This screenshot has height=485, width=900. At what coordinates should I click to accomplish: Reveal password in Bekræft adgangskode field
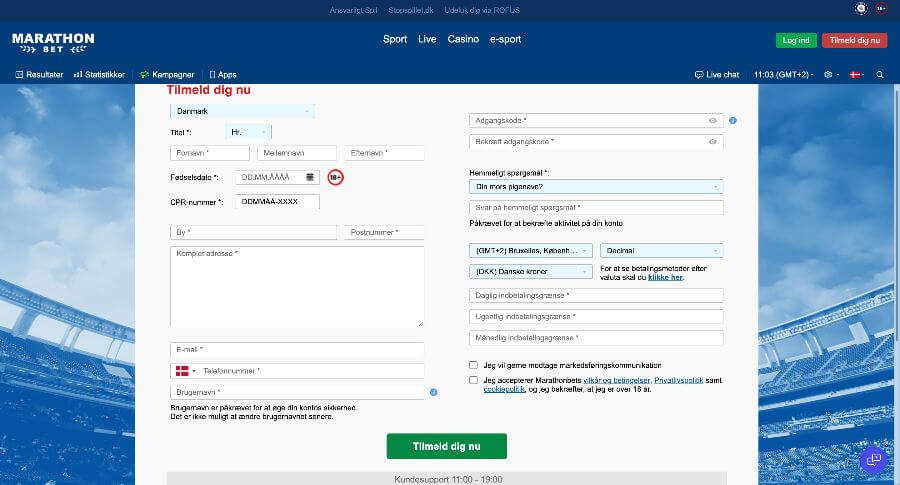(x=712, y=142)
